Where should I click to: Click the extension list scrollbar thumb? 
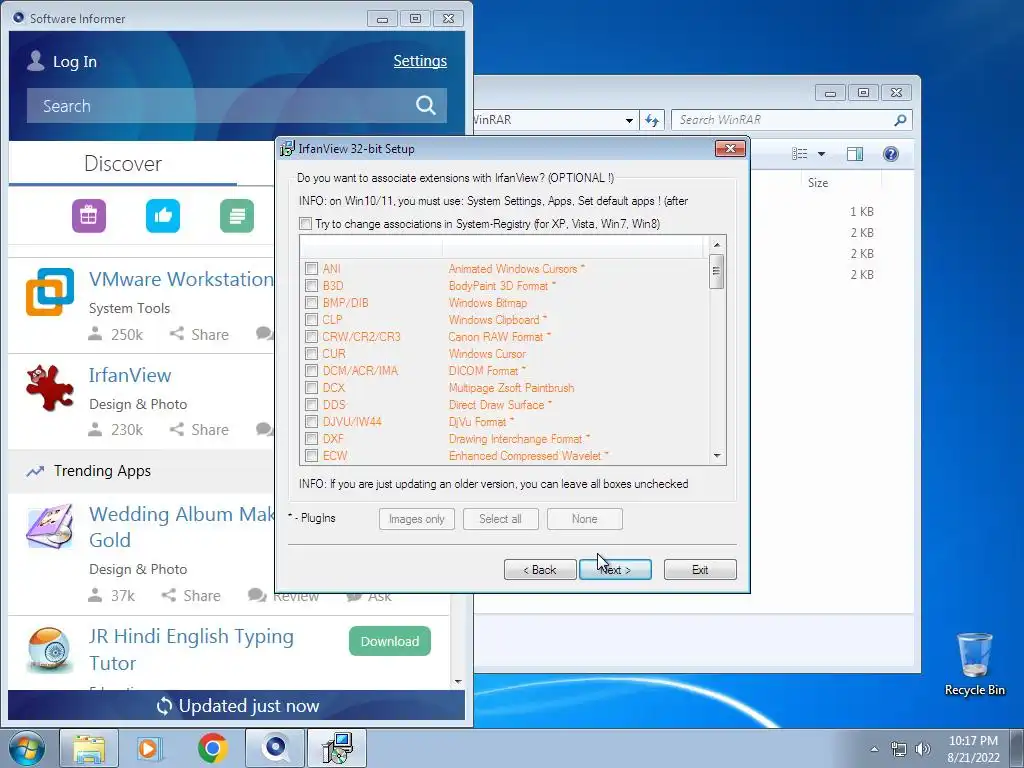716,271
